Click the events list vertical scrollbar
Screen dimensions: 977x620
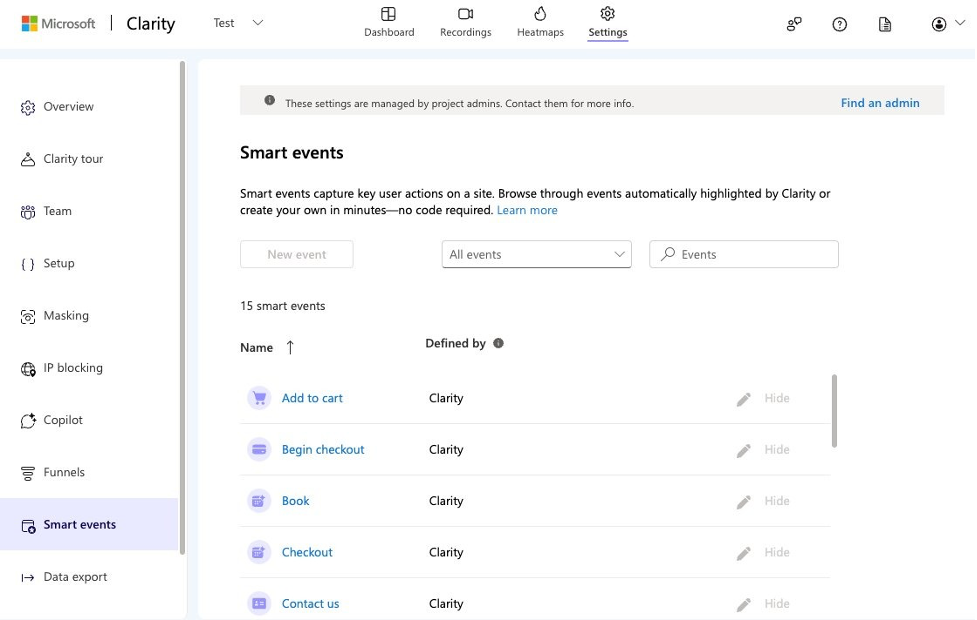point(834,410)
